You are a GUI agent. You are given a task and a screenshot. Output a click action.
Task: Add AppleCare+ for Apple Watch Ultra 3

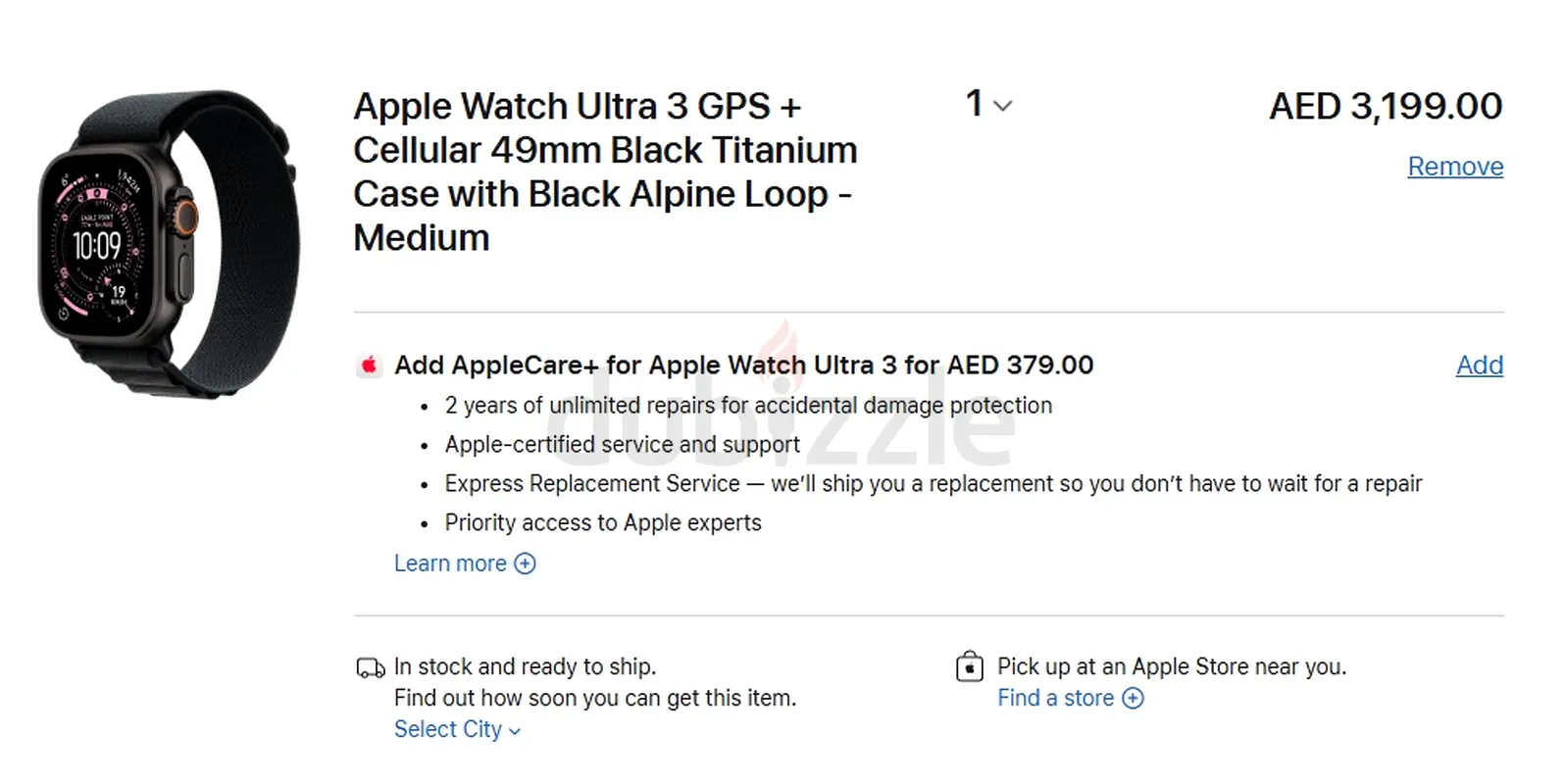(1479, 366)
